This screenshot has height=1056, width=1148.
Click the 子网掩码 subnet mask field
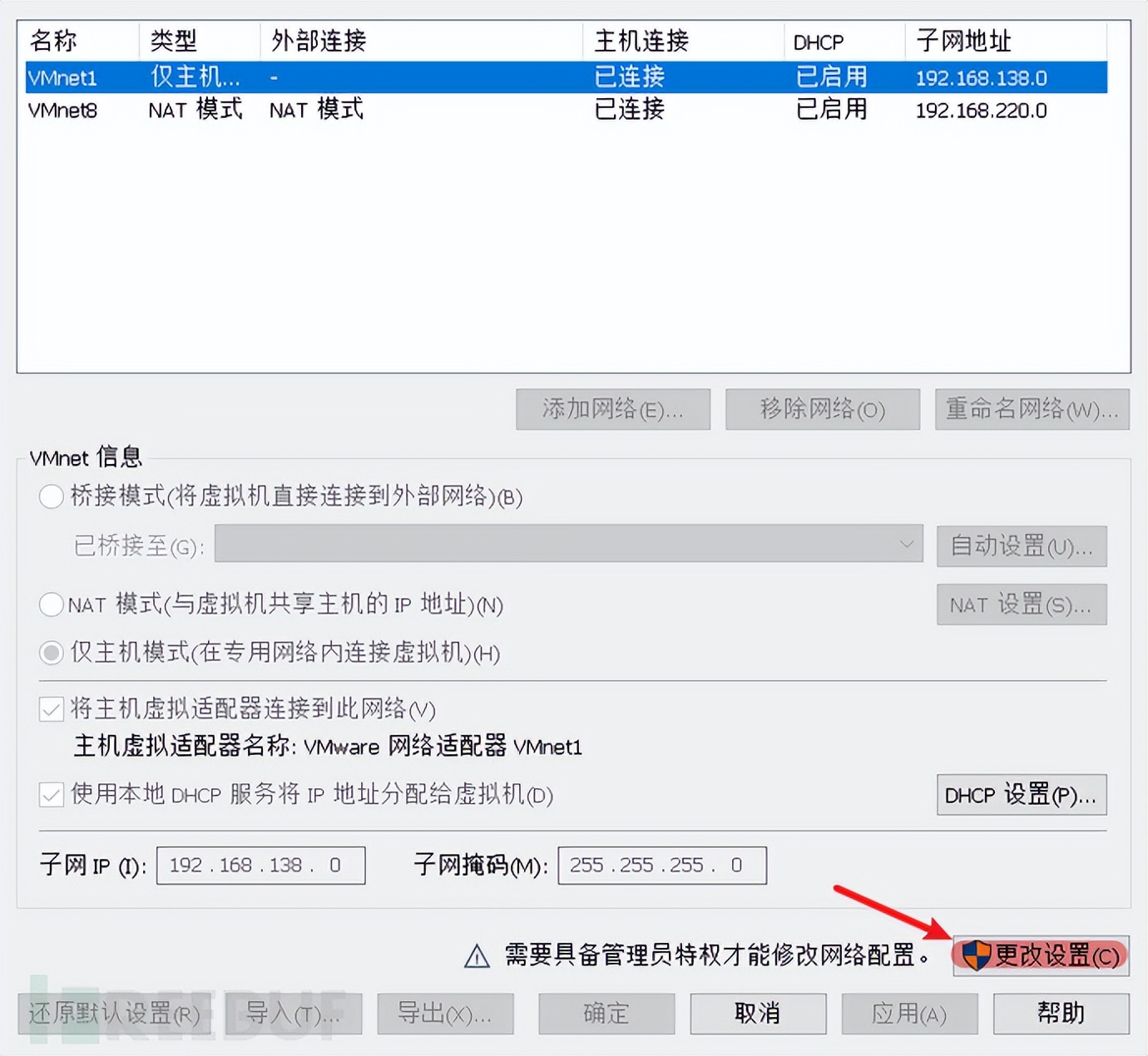click(661, 865)
